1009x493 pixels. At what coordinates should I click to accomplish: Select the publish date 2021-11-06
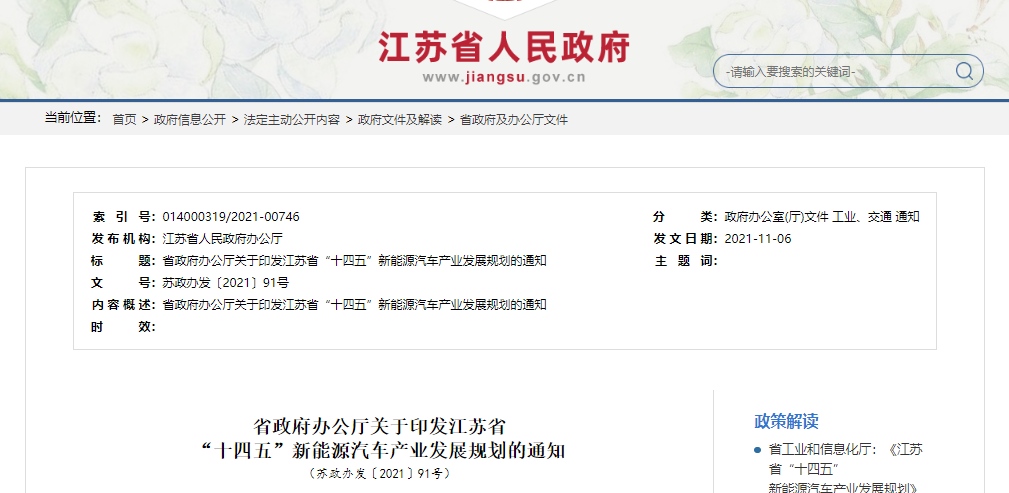pyautogui.click(x=758, y=239)
